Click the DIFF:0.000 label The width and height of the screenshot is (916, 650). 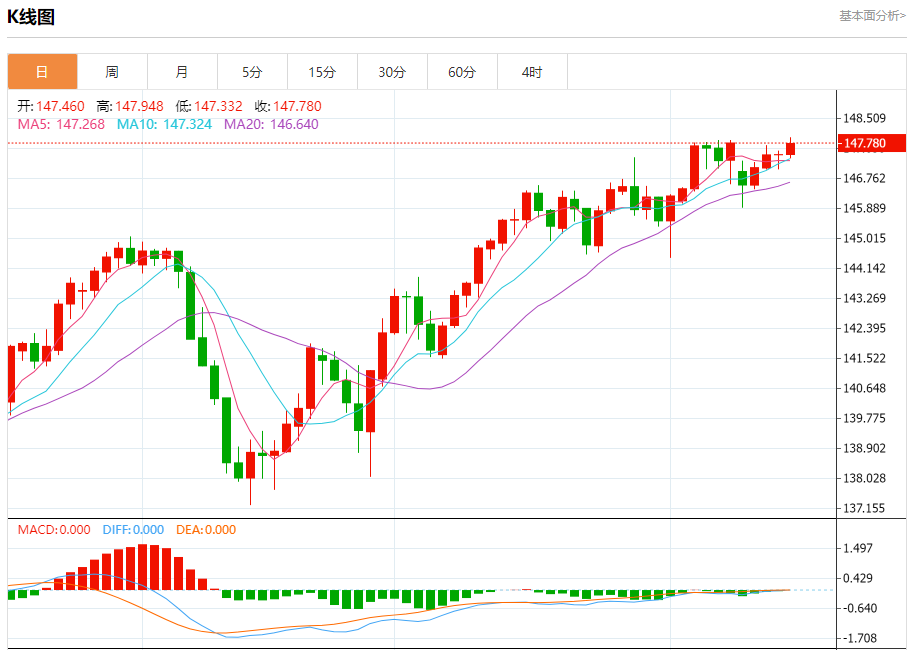pos(133,530)
